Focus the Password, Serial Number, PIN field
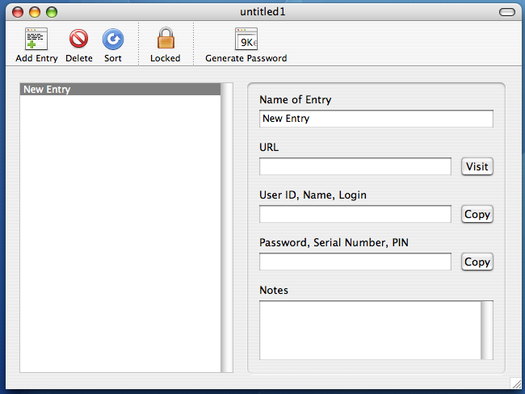The height and width of the screenshot is (394, 525). click(355, 262)
